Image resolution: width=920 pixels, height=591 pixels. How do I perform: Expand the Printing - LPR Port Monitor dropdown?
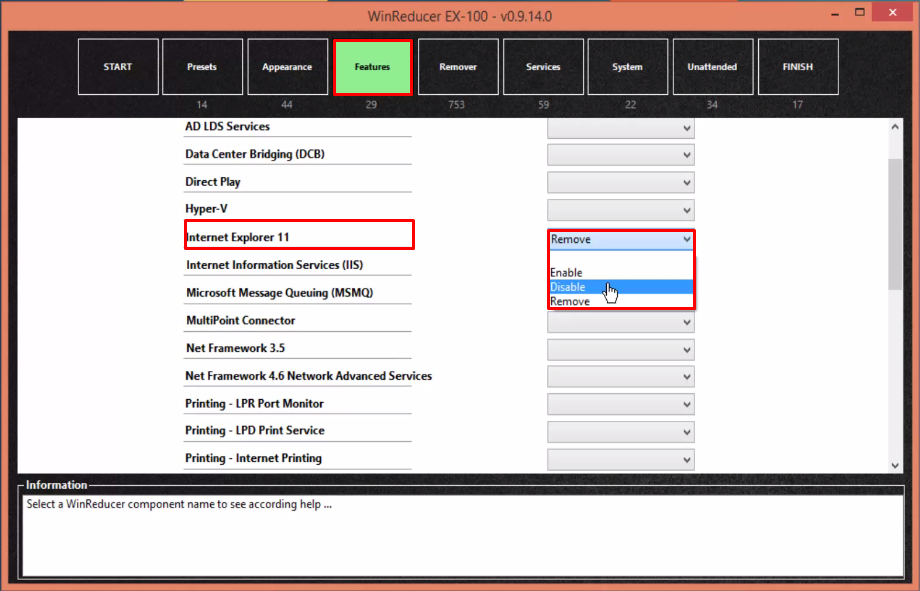[621, 404]
